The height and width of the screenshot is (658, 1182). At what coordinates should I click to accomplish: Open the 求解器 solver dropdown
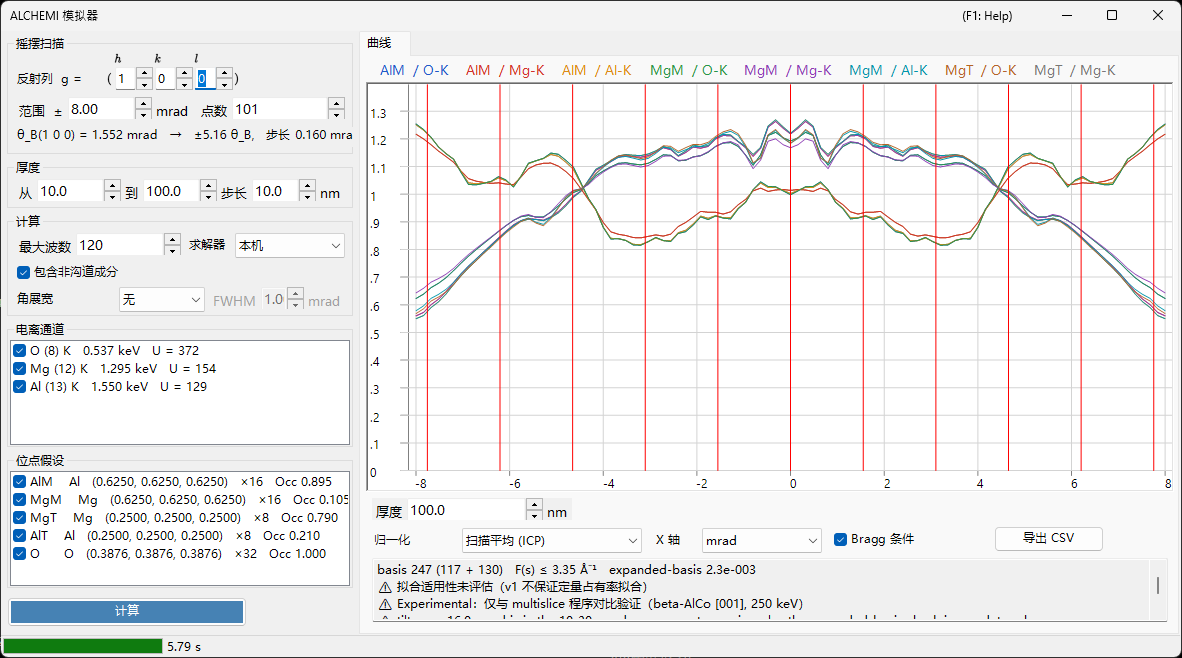coord(289,246)
